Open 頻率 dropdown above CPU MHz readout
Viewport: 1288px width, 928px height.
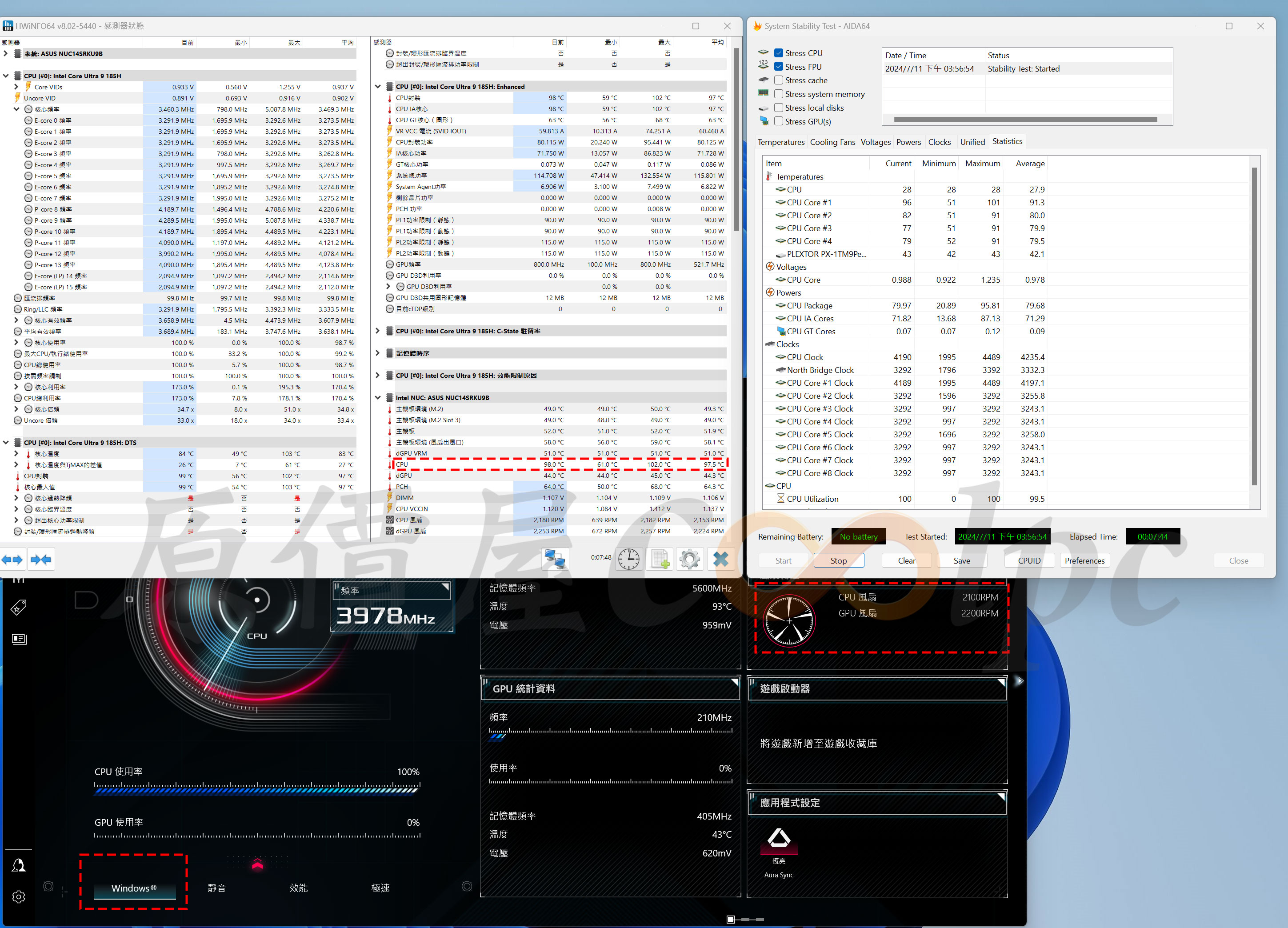click(391, 591)
